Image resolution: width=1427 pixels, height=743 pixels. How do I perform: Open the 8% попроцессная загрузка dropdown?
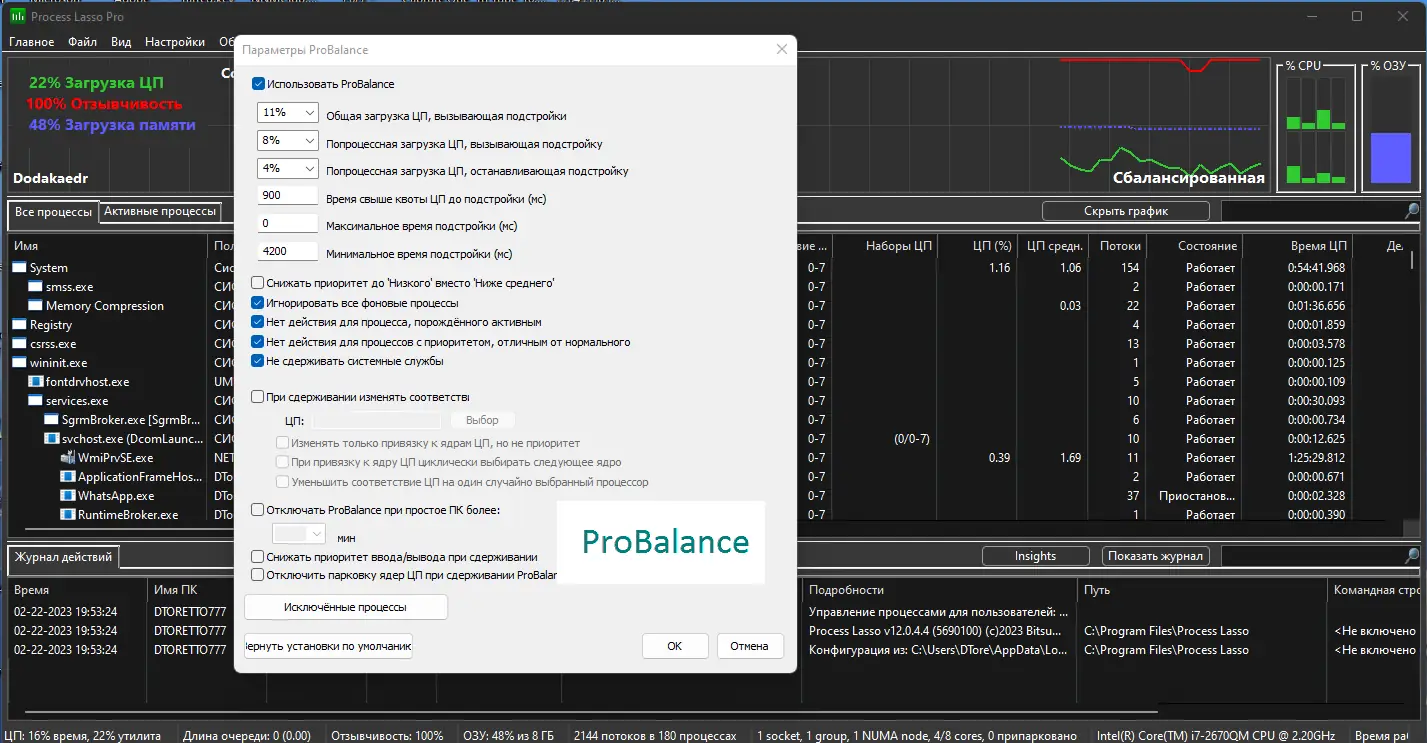[287, 142]
